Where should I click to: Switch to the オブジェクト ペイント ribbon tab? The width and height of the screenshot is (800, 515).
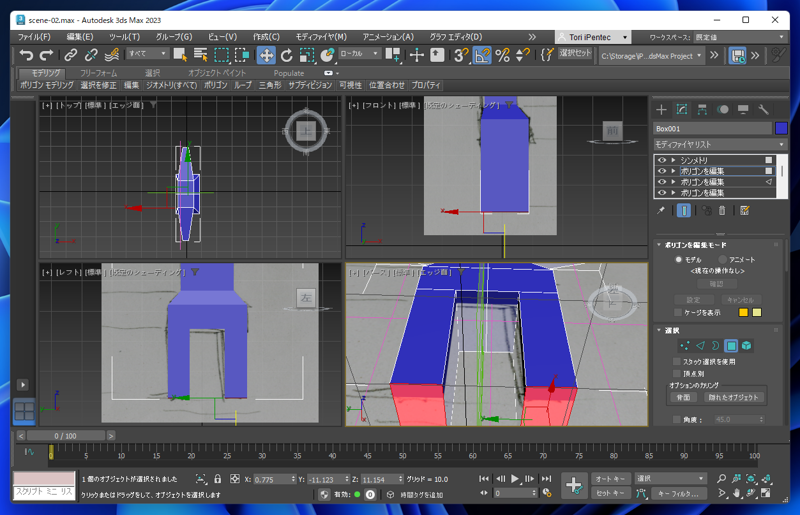click(217, 73)
